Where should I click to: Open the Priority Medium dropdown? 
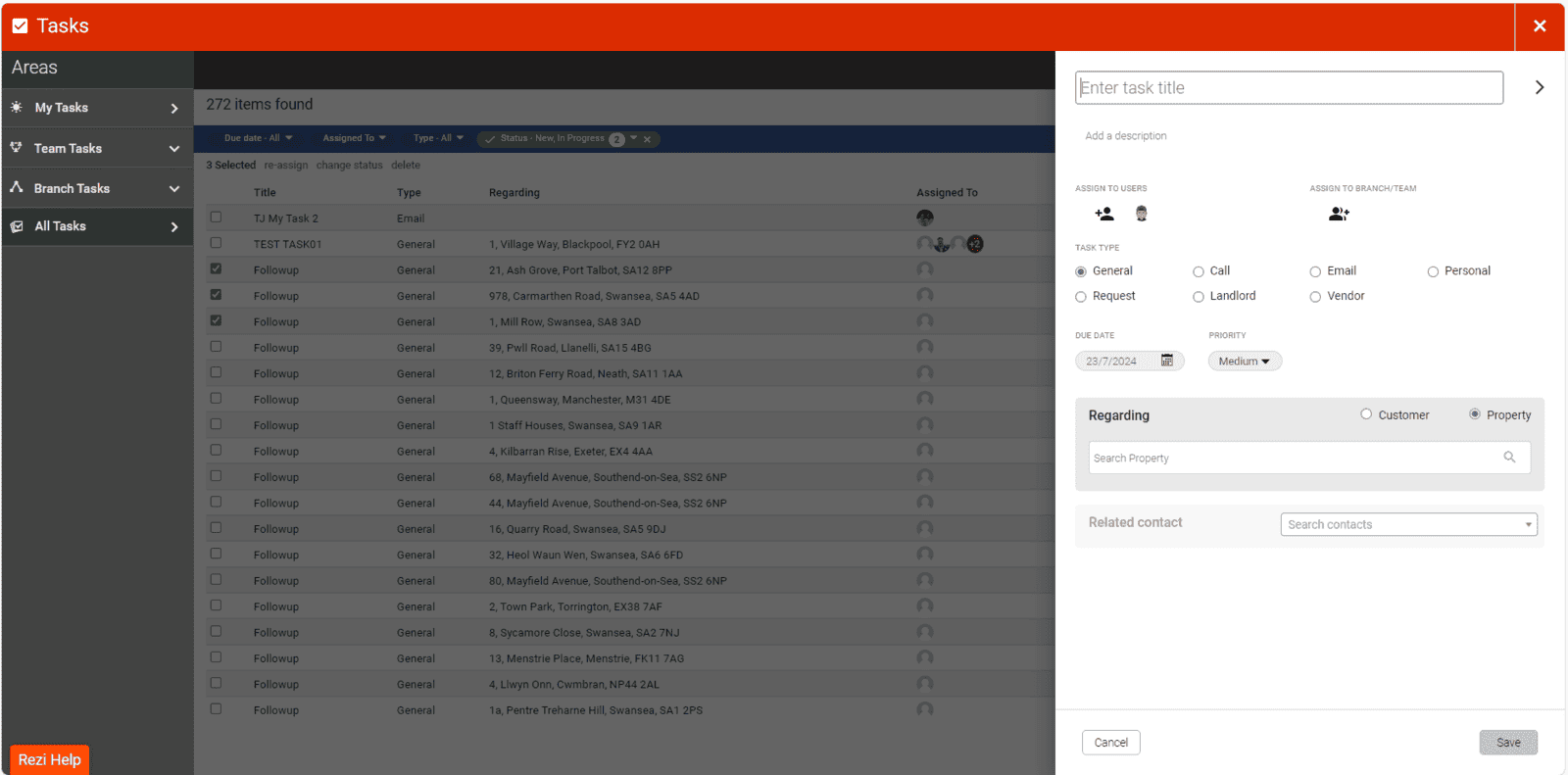(x=1245, y=361)
